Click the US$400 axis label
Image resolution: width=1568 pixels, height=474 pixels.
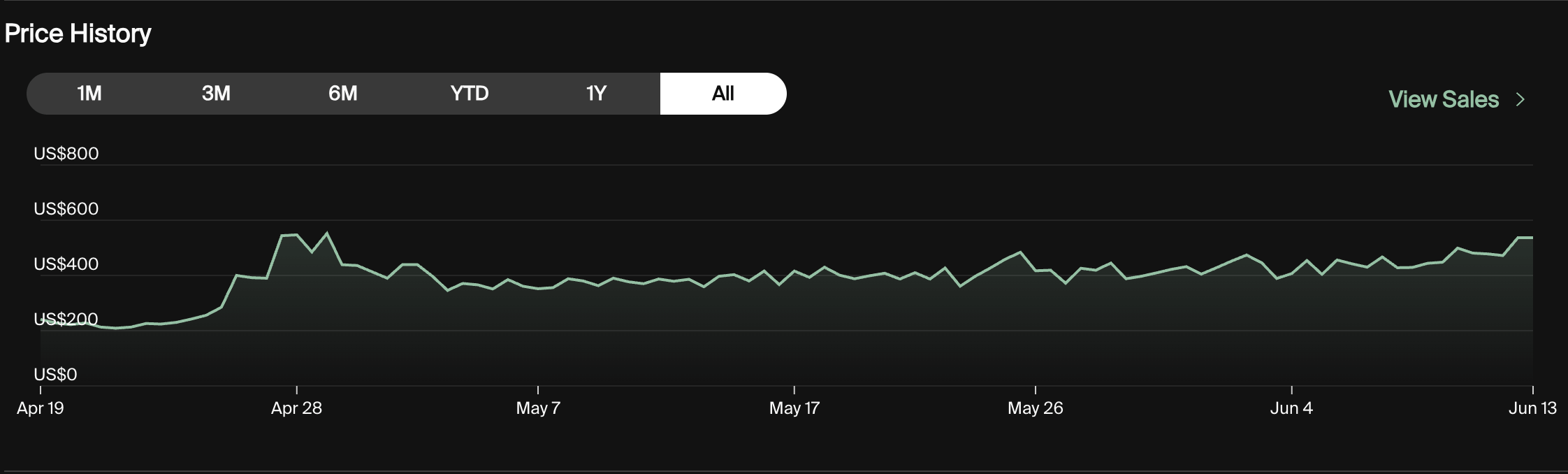[66, 264]
